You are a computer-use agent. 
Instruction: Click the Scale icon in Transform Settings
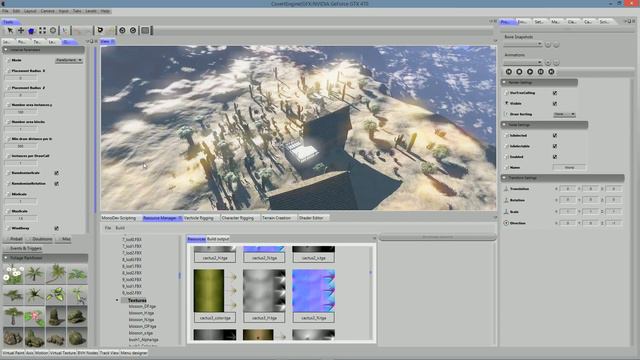coord(506,212)
